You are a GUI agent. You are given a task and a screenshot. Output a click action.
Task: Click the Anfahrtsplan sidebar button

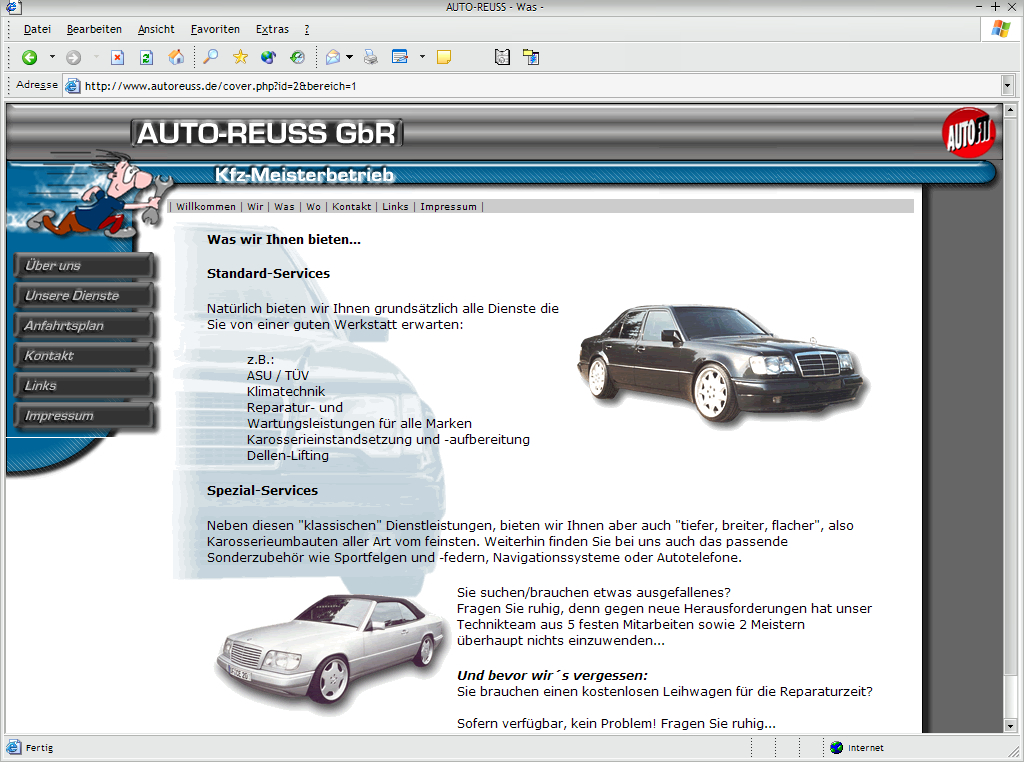(84, 326)
